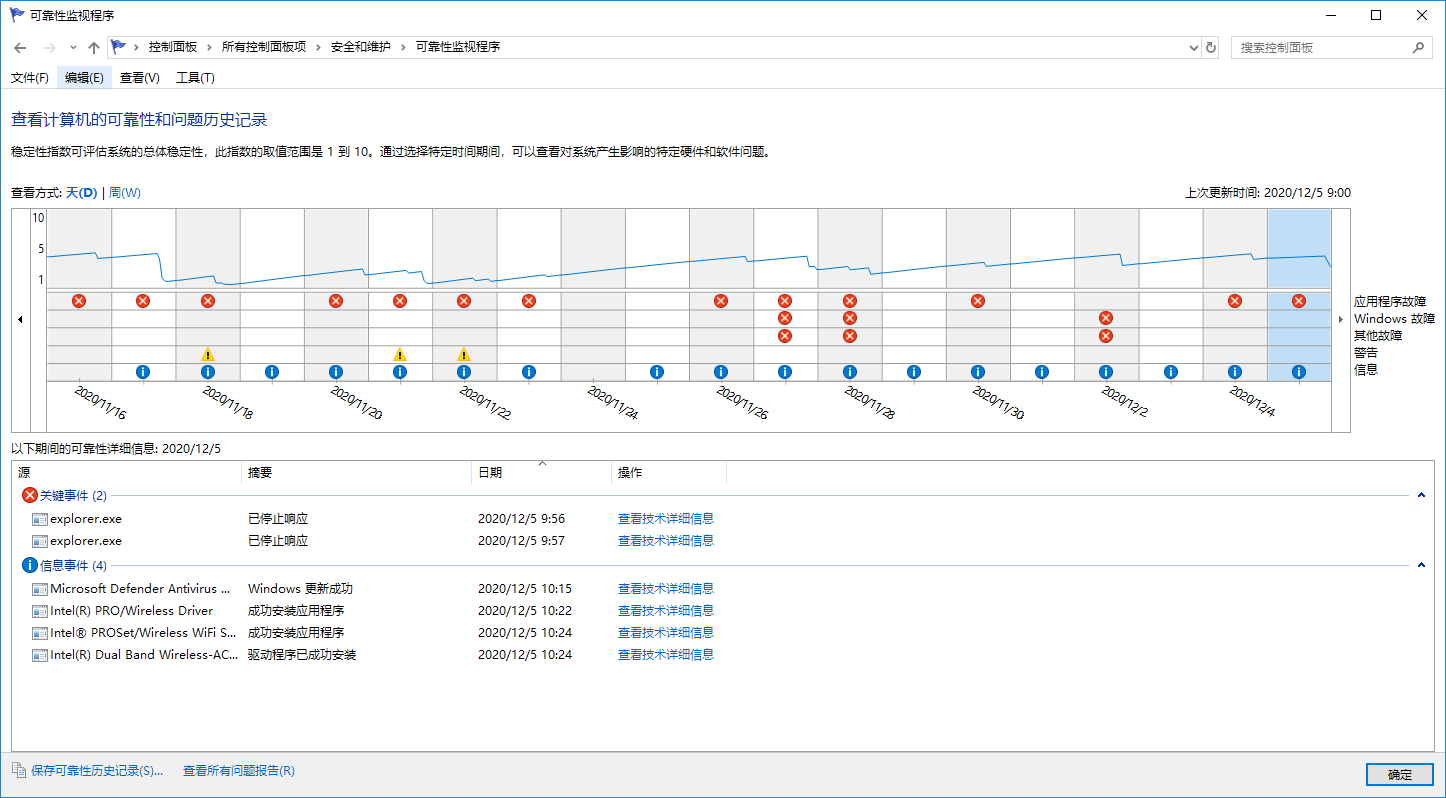
Task: Select application failure icon for 2020/11/18
Action: point(208,301)
